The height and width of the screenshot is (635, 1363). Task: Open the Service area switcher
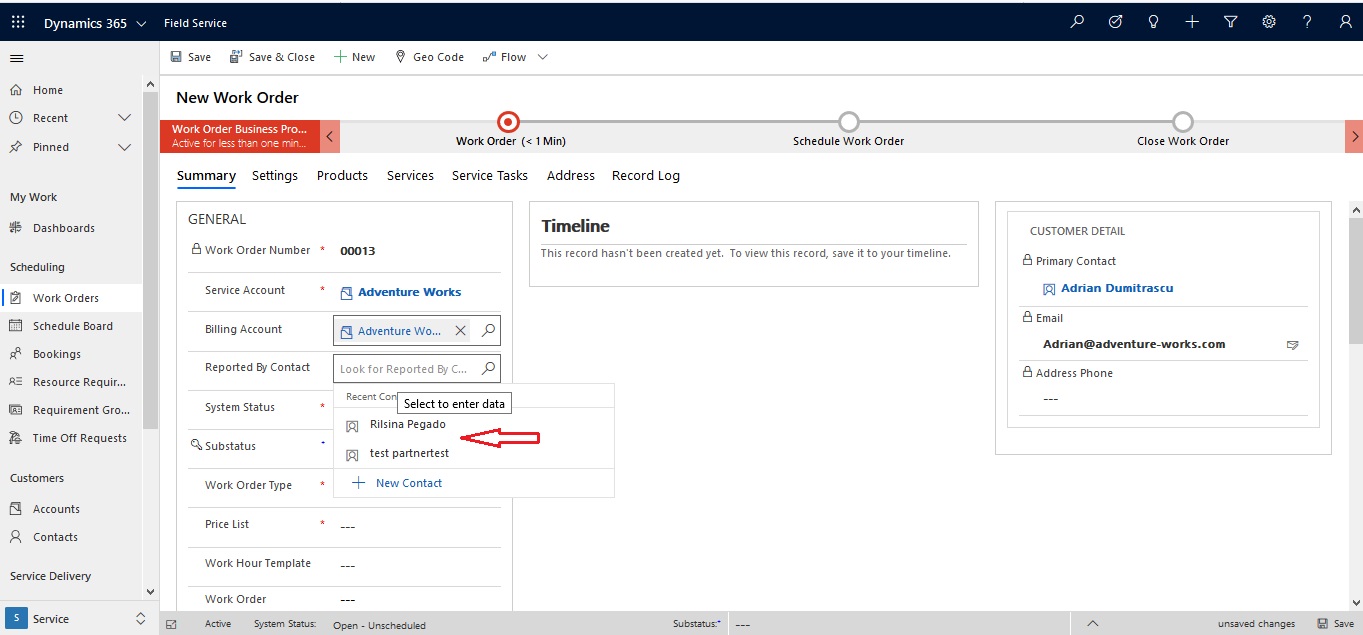[x=79, y=619]
